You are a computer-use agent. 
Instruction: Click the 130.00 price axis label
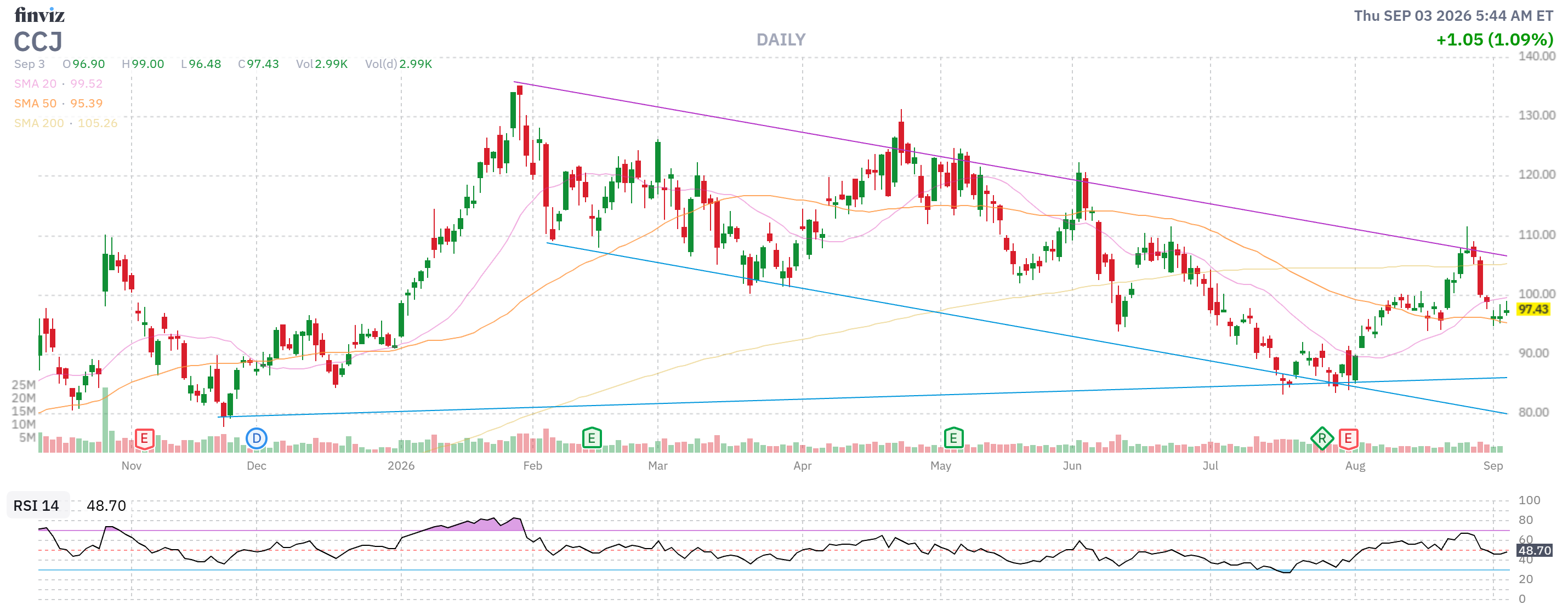click(x=1536, y=116)
